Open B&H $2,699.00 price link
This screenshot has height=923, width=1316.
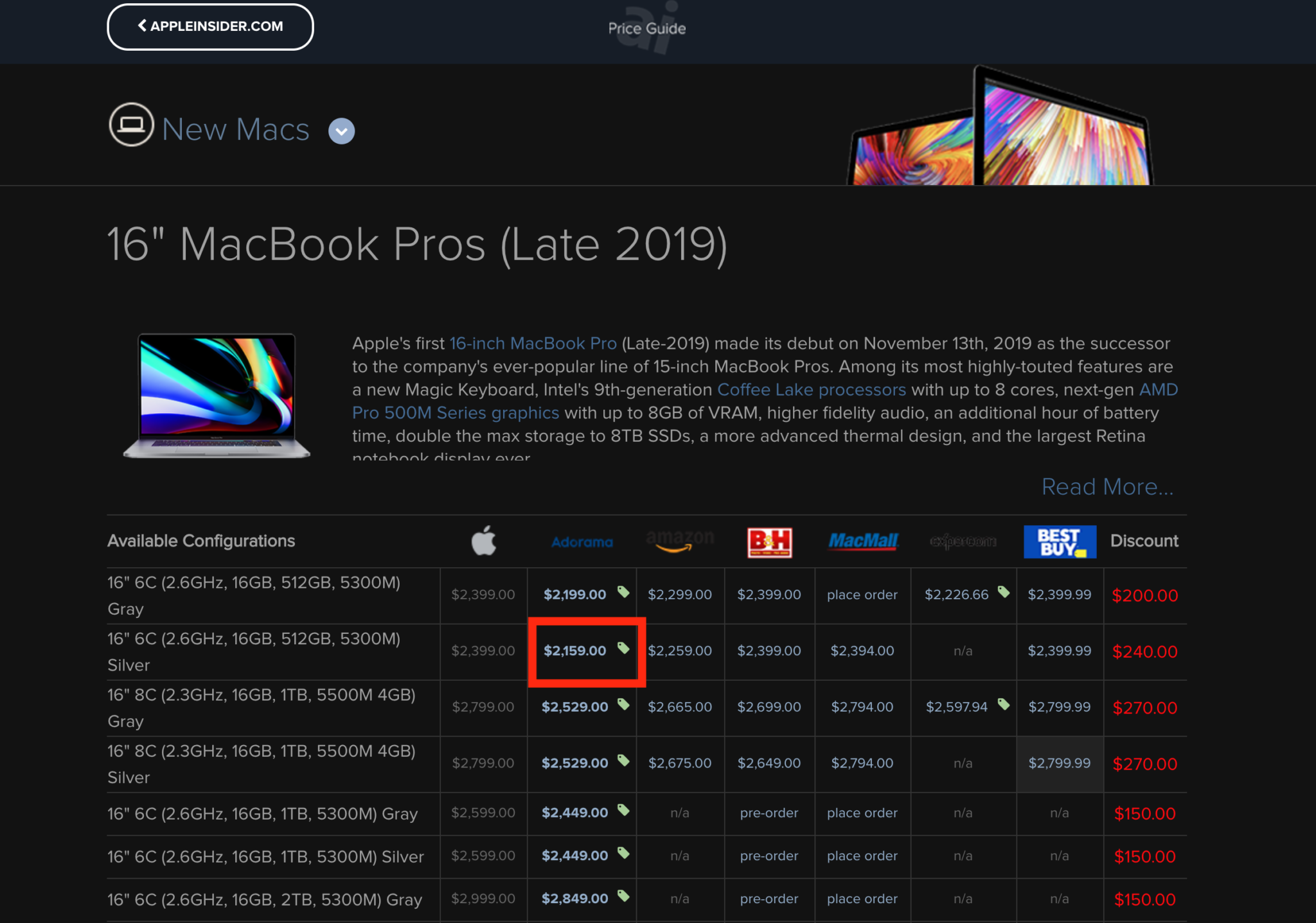(x=769, y=707)
